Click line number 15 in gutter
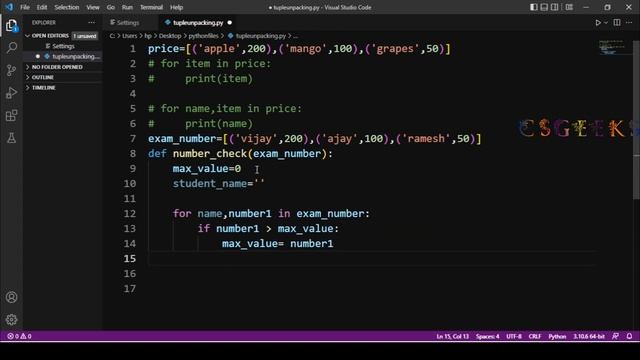The image size is (640, 360). click(130, 258)
